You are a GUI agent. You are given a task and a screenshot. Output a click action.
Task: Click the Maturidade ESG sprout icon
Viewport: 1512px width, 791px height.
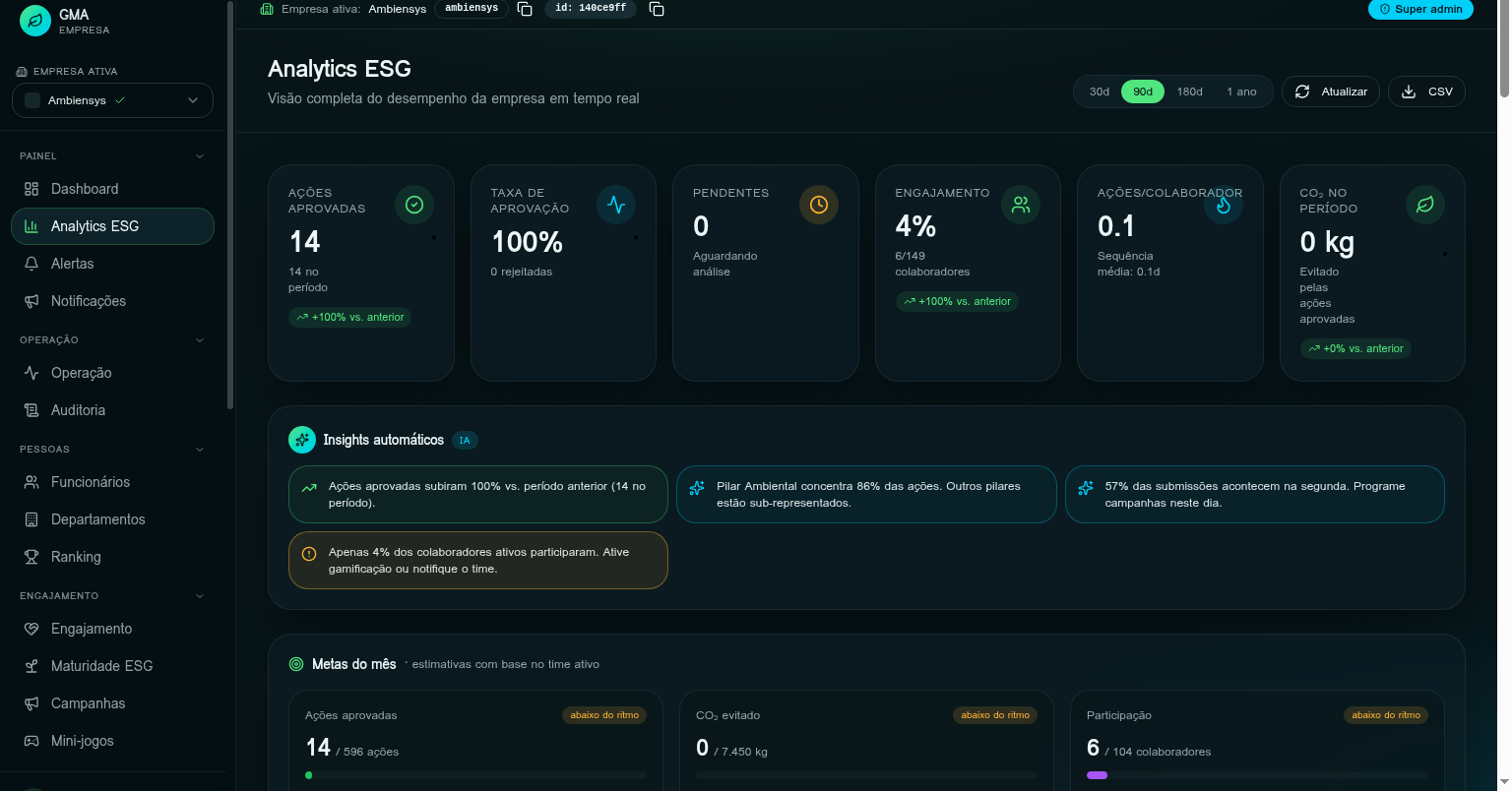pos(31,666)
